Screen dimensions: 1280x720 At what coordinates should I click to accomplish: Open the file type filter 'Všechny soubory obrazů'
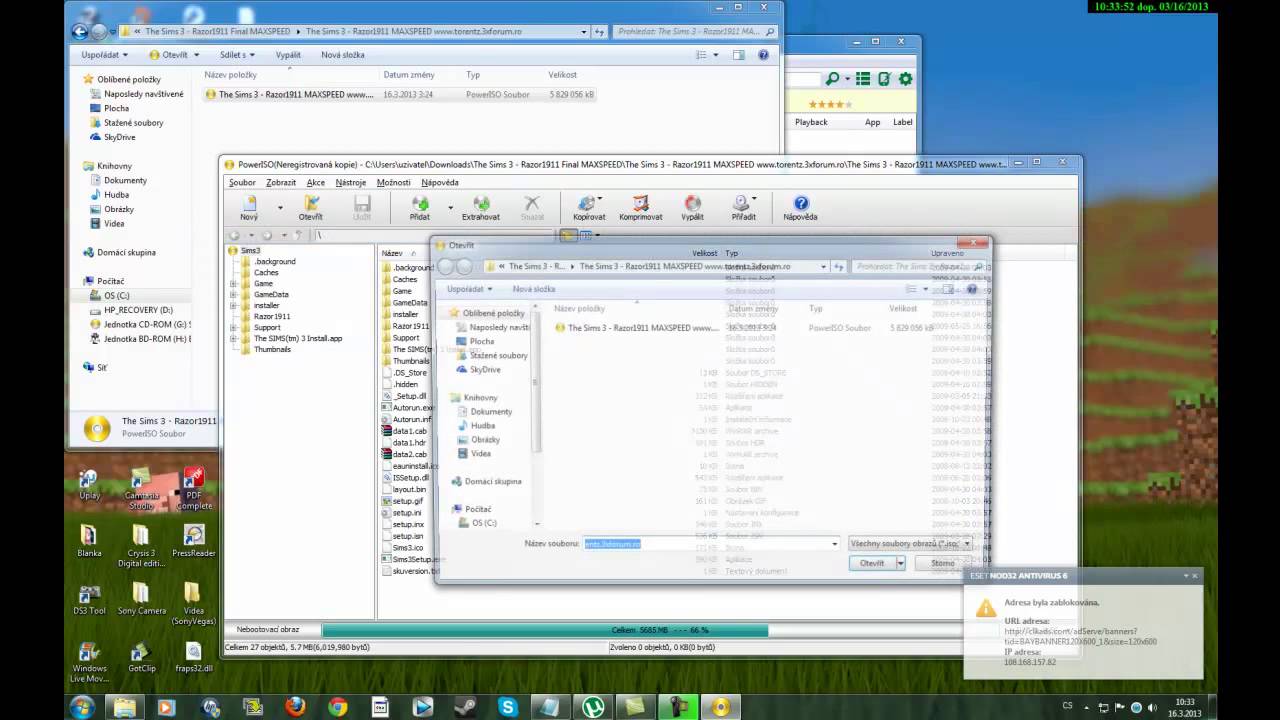pyautogui.click(x=910, y=543)
